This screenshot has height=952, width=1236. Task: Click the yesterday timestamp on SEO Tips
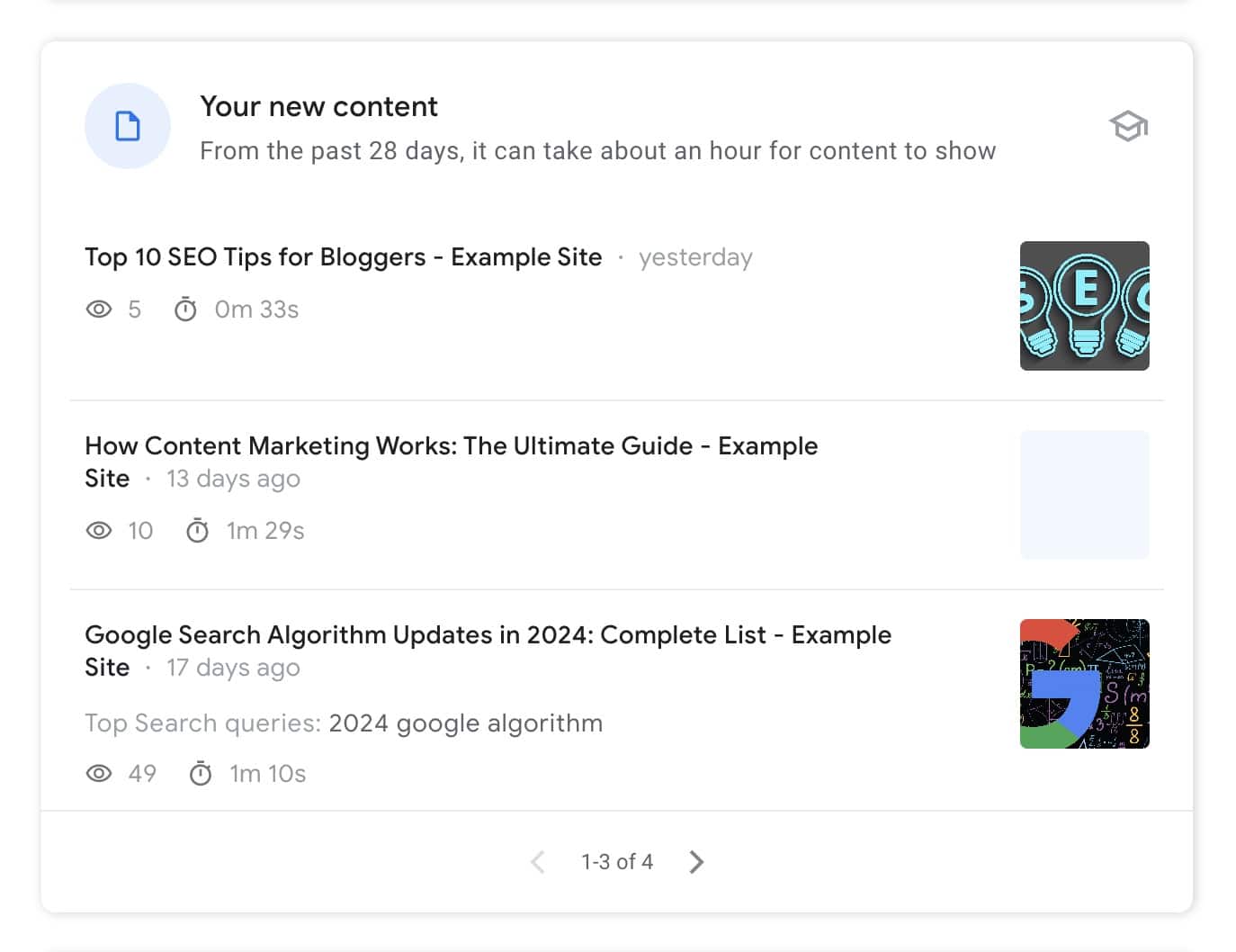click(x=695, y=257)
